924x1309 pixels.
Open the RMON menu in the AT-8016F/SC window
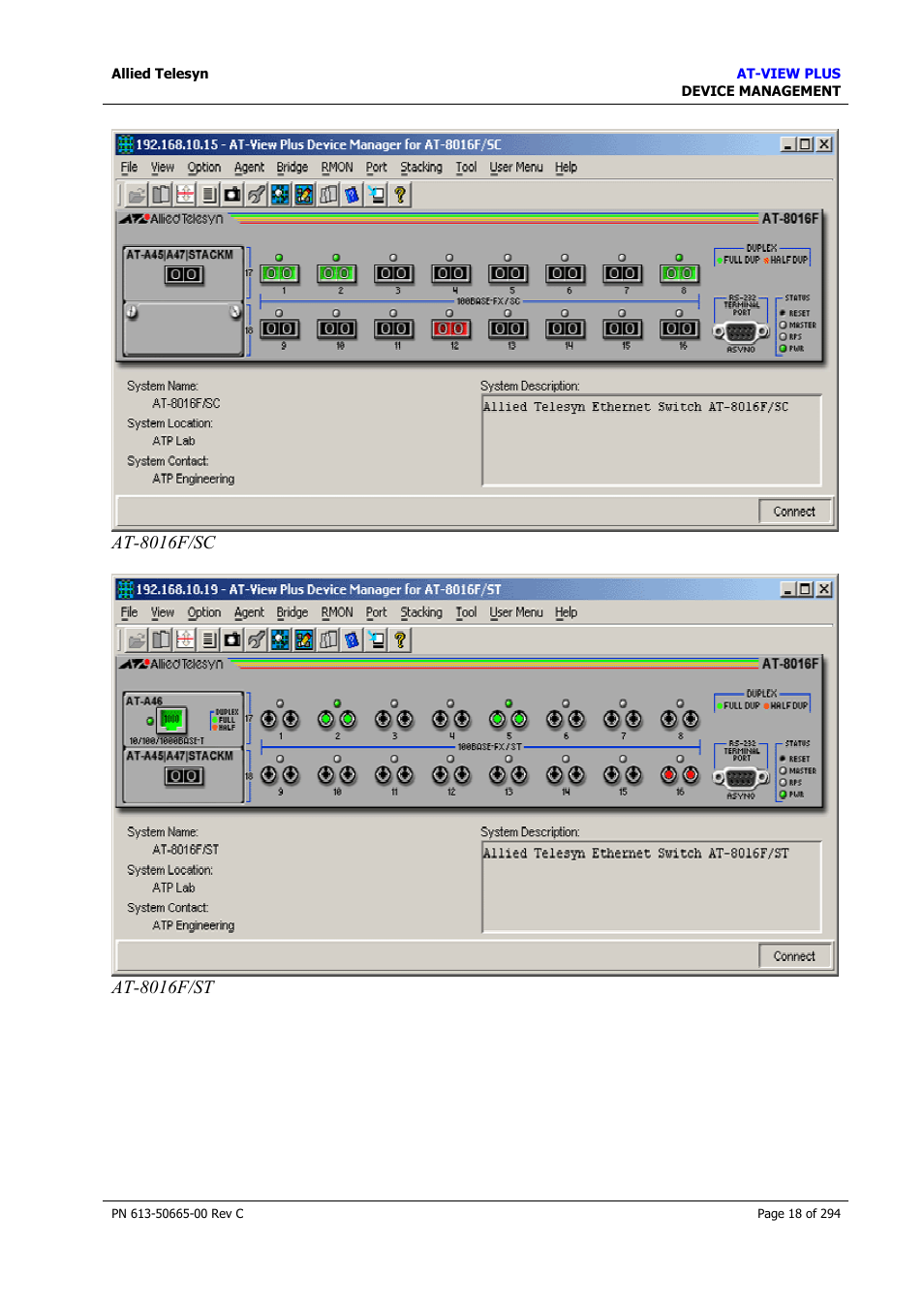pyautogui.click(x=337, y=168)
